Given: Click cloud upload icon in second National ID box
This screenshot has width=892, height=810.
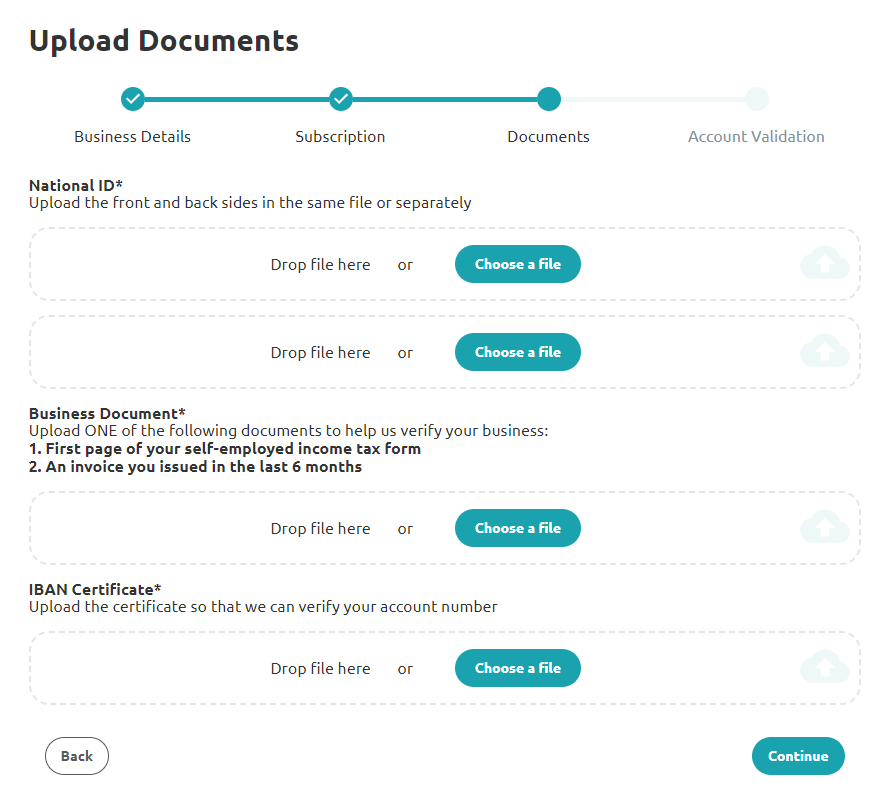Looking at the screenshot, I should tap(825, 351).
